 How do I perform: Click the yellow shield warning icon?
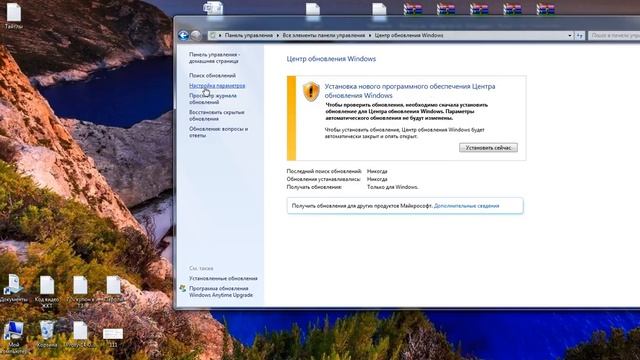(311, 91)
